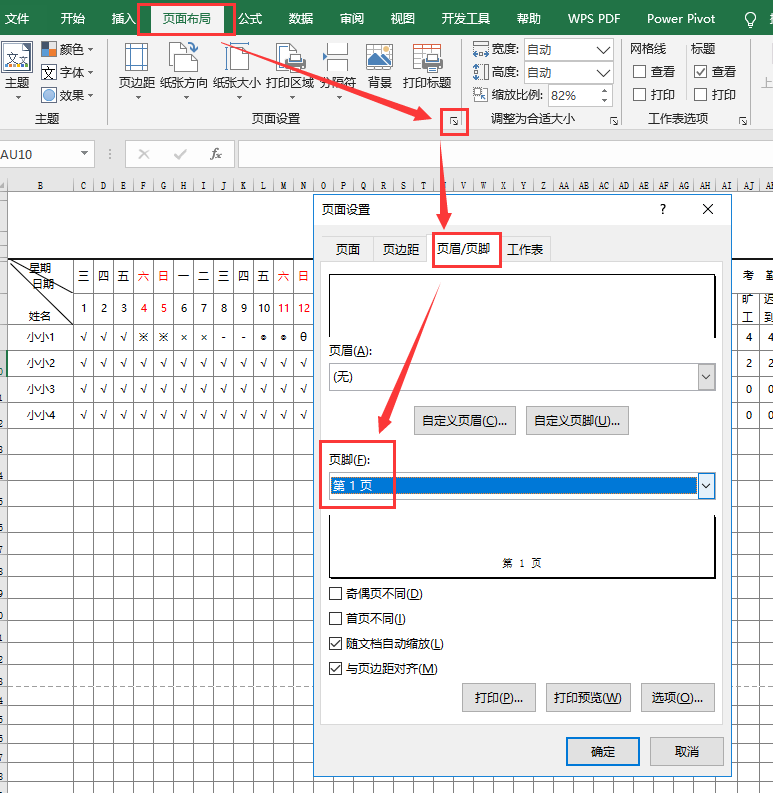Click the Background (背景) icon
This screenshot has height=793, width=773.
pos(379,57)
